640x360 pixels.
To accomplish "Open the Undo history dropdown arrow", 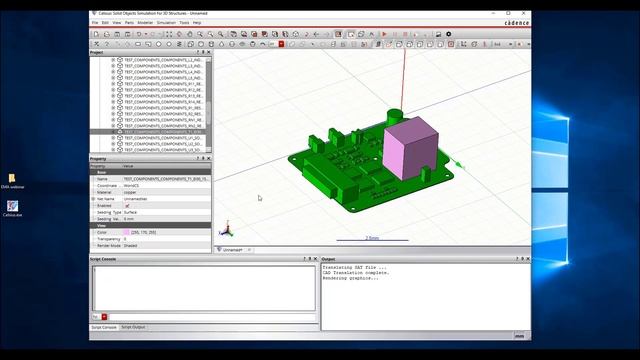I will tap(146, 34).
